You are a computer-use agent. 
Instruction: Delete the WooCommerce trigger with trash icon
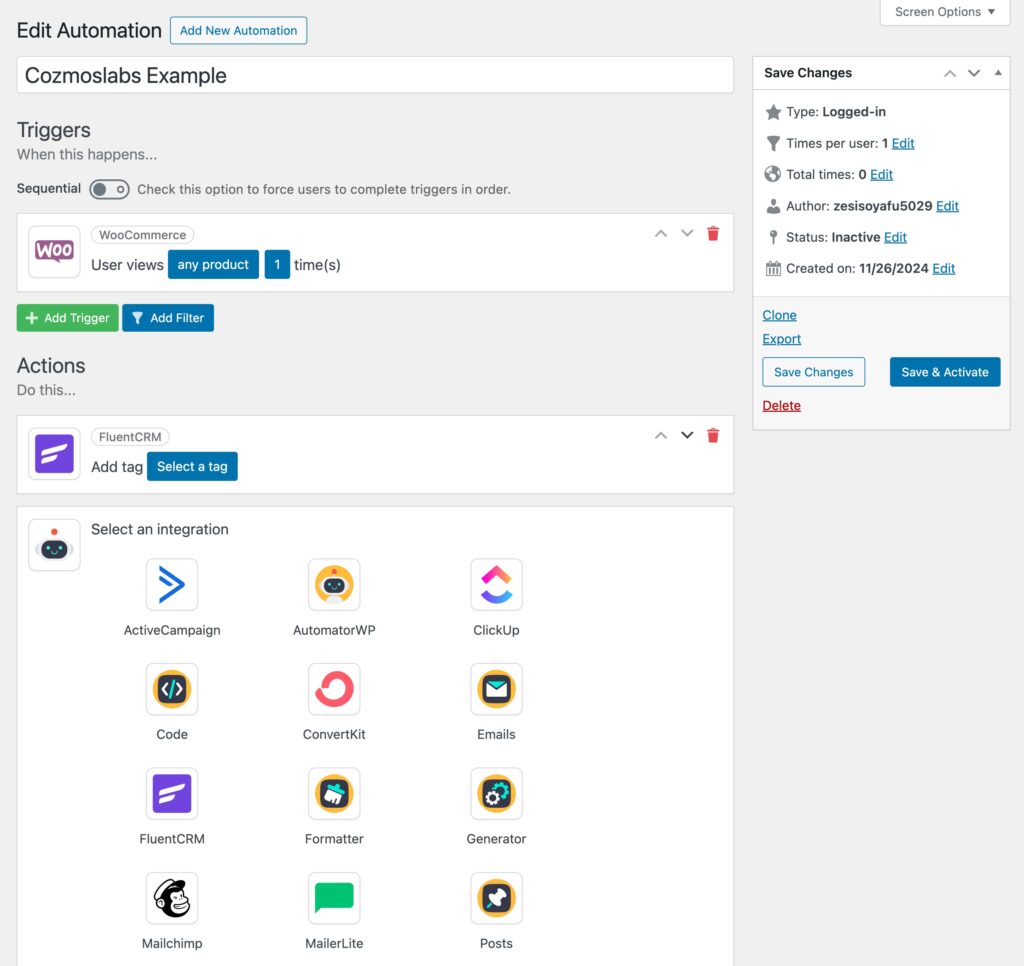pos(713,234)
